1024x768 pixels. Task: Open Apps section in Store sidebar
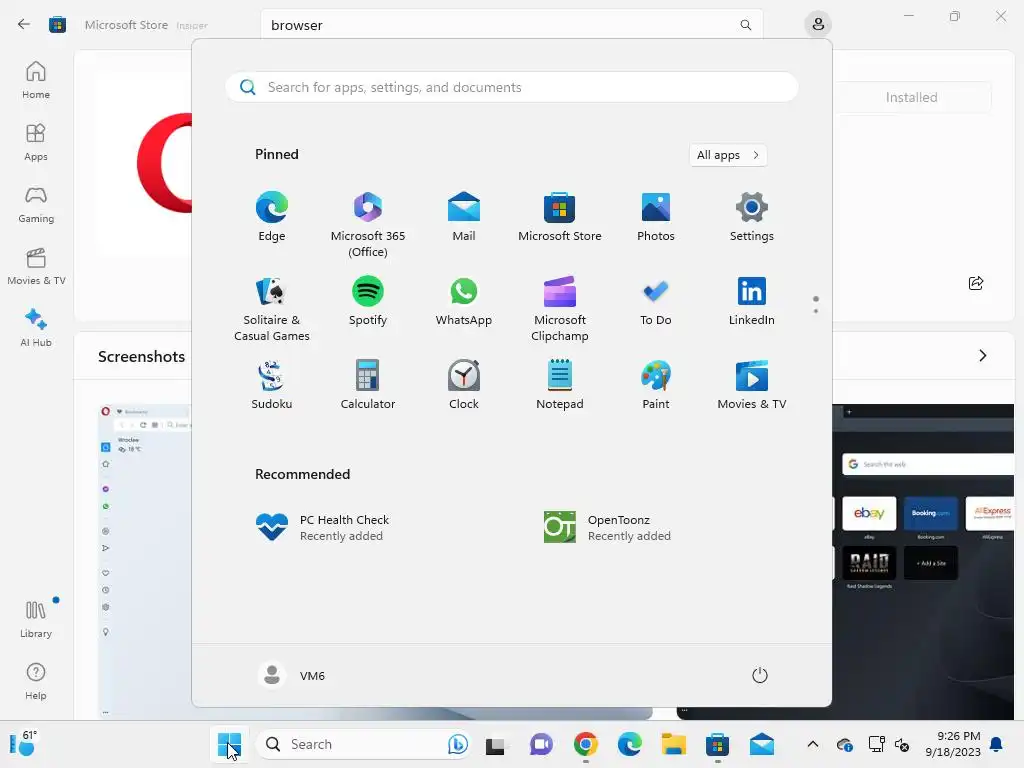tap(36, 142)
